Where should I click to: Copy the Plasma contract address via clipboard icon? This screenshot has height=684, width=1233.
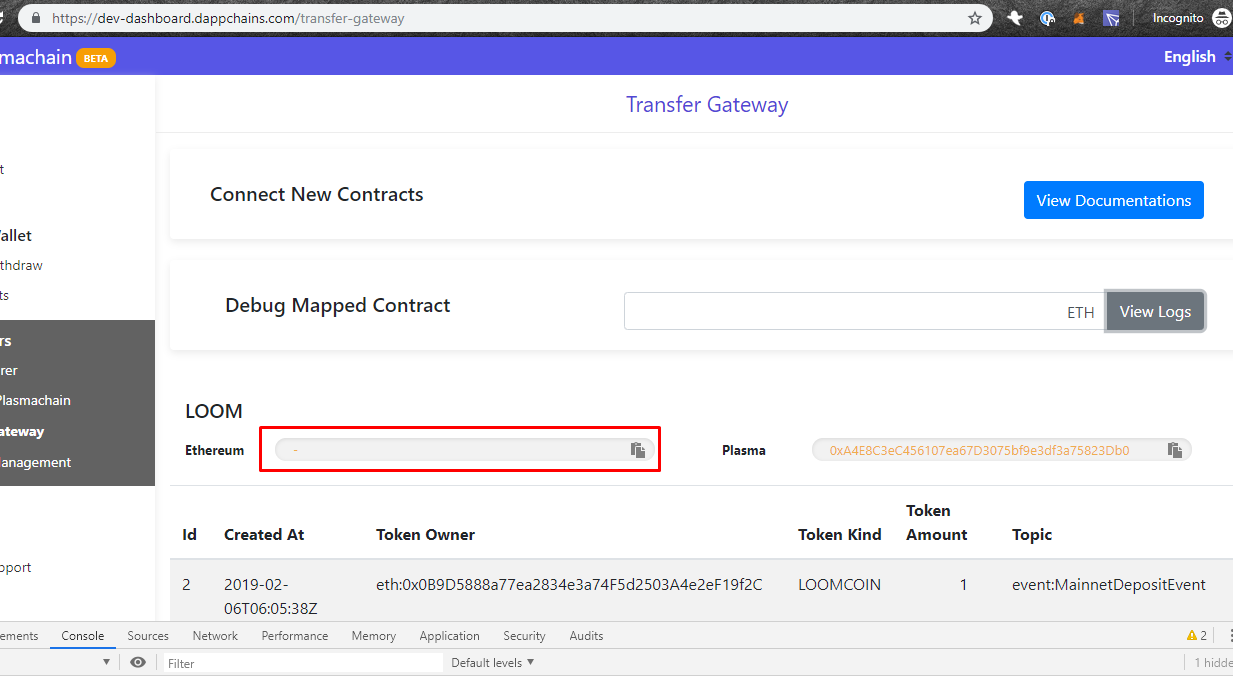coord(1175,449)
